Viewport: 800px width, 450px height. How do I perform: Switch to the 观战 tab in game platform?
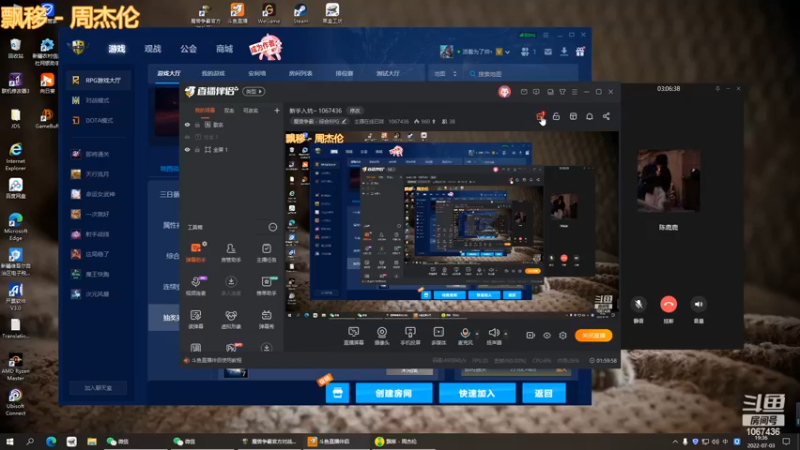point(153,48)
